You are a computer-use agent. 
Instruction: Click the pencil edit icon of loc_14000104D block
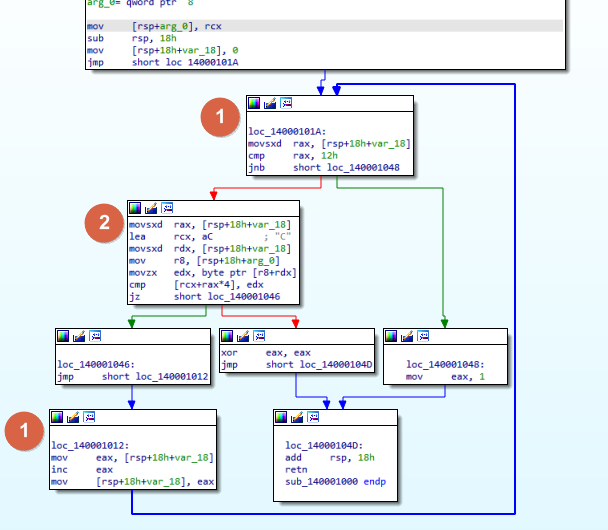click(297, 417)
